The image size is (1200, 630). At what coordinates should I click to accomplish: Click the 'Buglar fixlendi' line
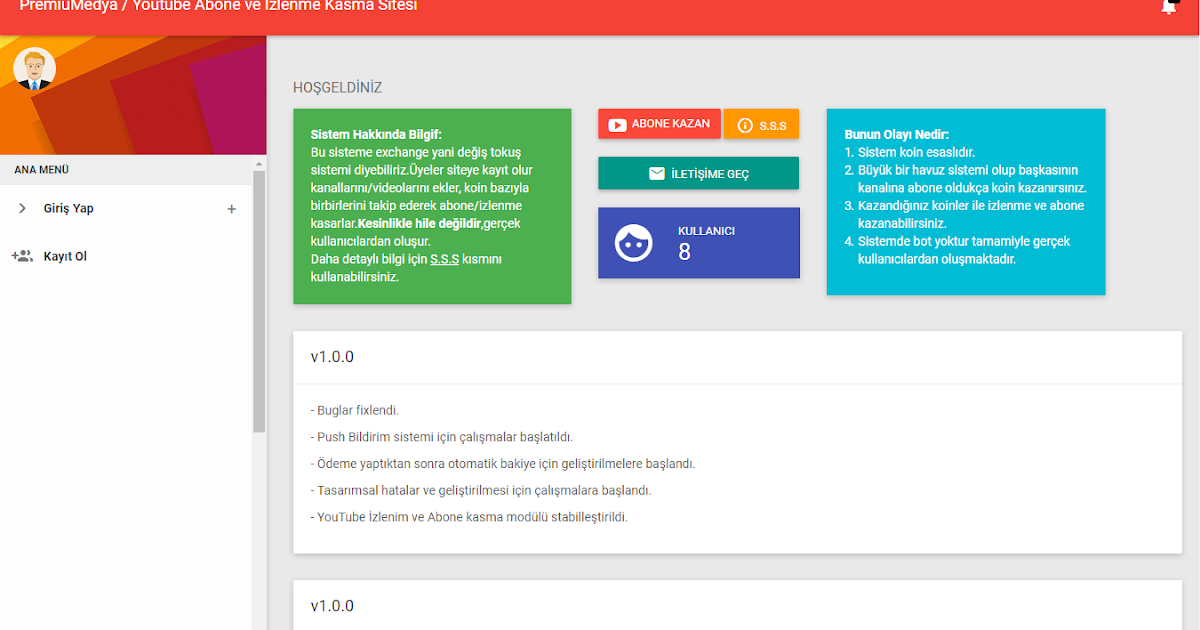click(x=355, y=410)
